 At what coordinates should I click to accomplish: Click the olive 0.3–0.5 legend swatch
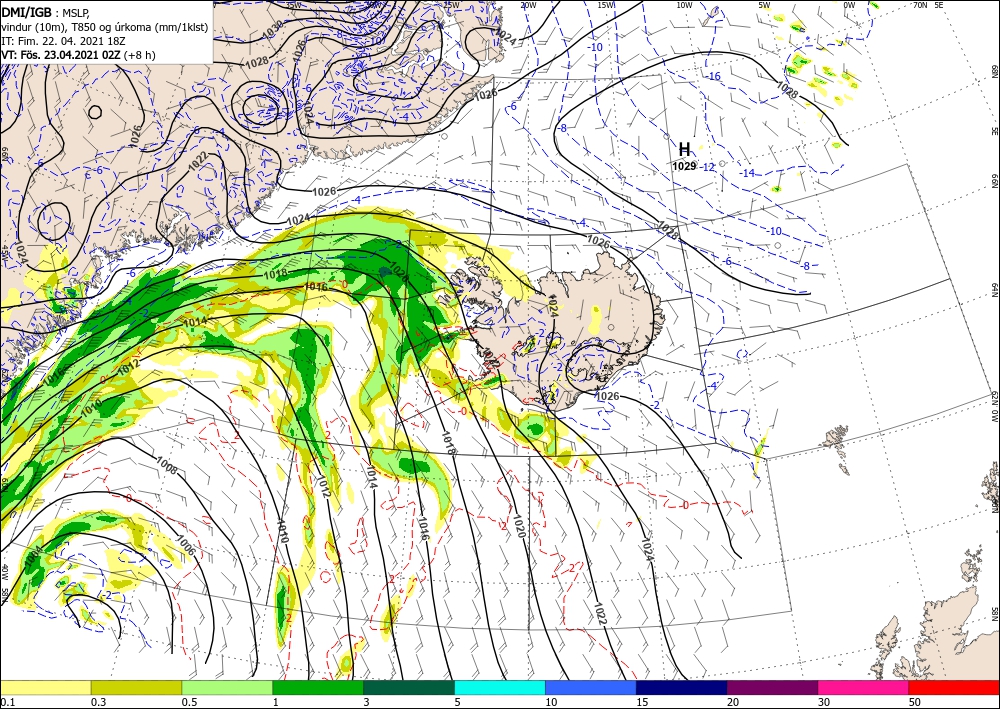click(136, 687)
